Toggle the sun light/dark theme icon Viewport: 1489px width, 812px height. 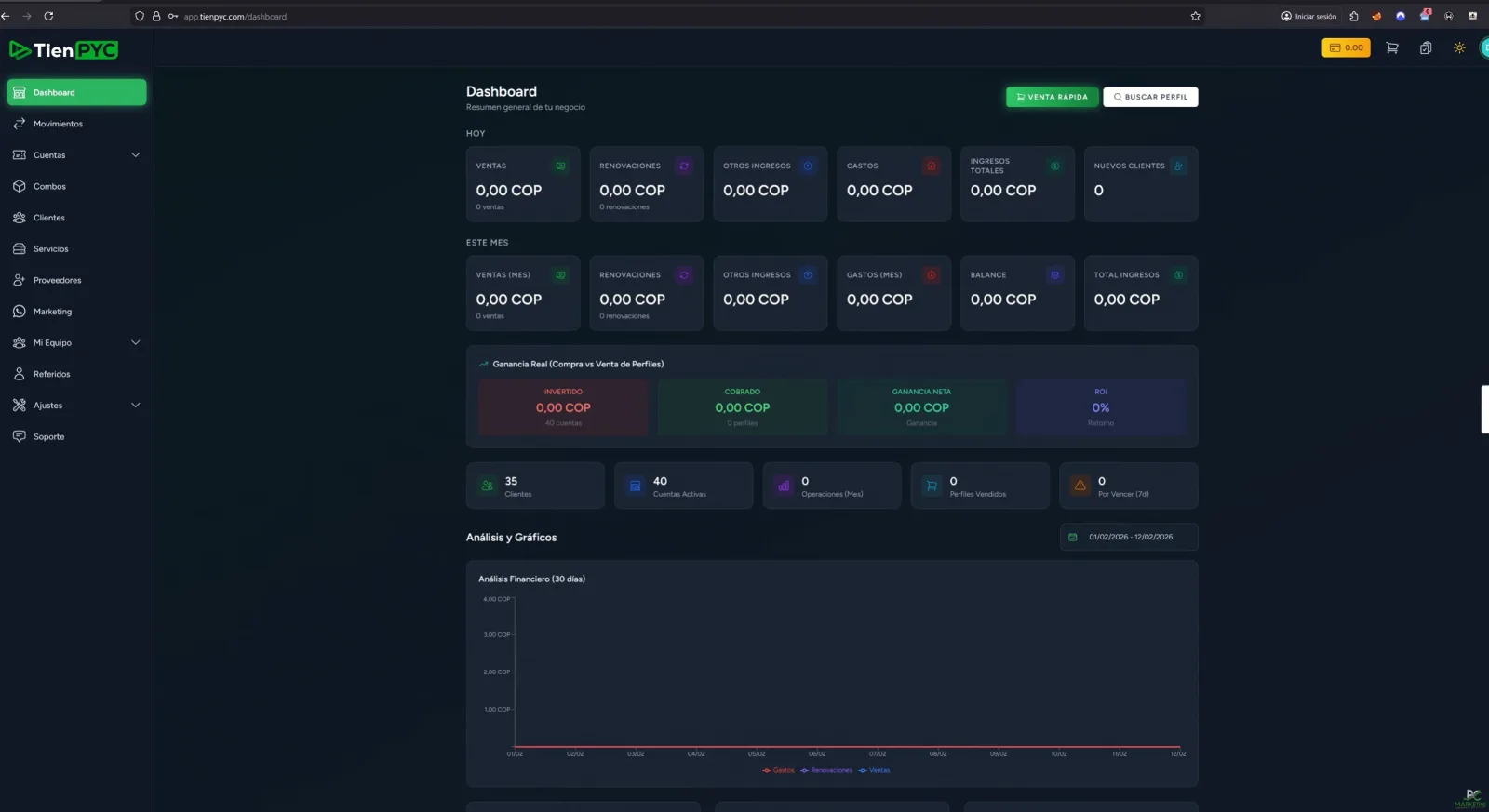tap(1459, 48)
